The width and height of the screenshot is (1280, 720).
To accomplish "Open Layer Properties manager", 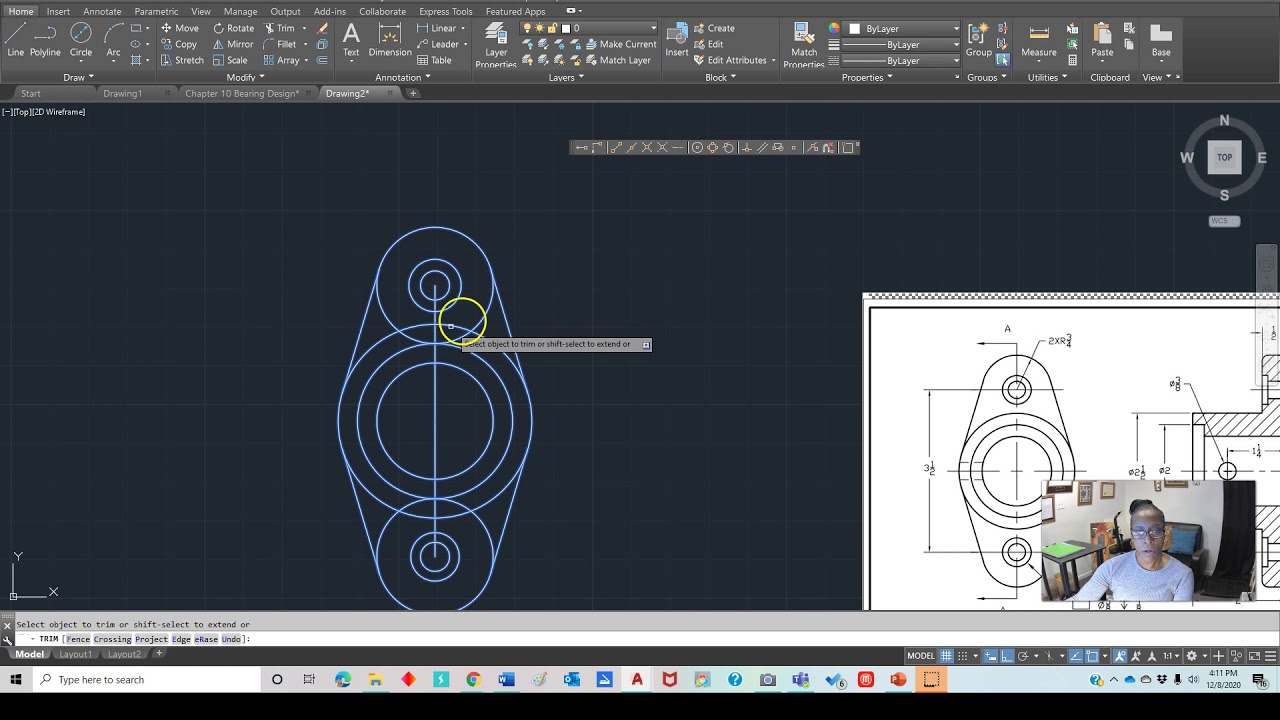I will (x=496, y=45).
